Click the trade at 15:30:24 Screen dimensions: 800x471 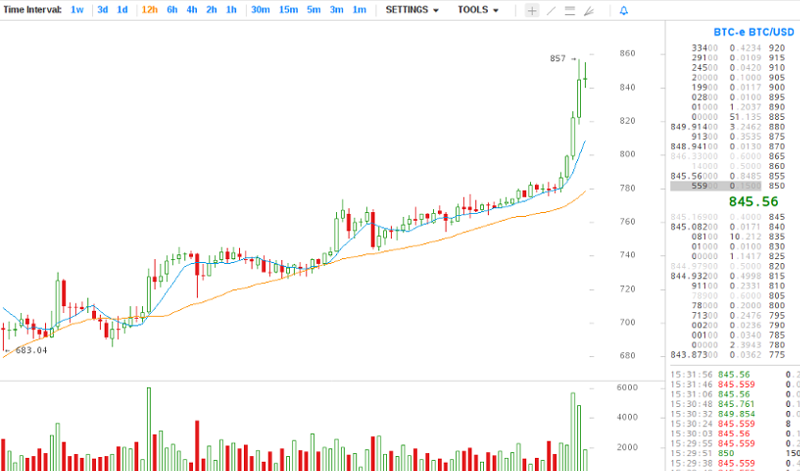click(x=735, y=424)
